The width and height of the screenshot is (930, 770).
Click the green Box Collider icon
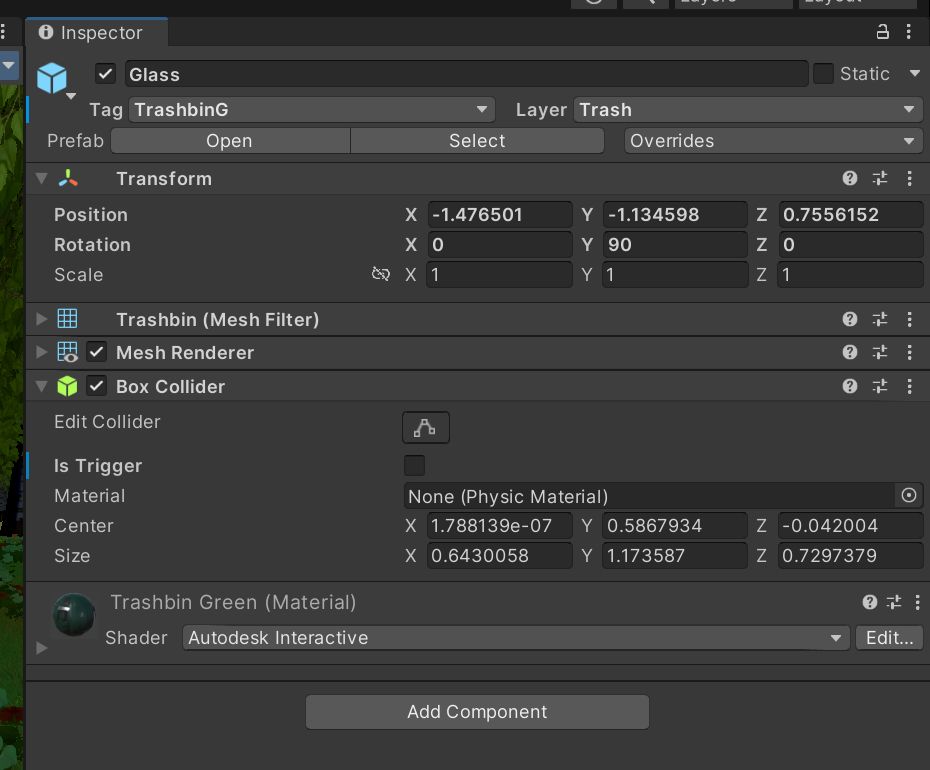click(68, 386)
